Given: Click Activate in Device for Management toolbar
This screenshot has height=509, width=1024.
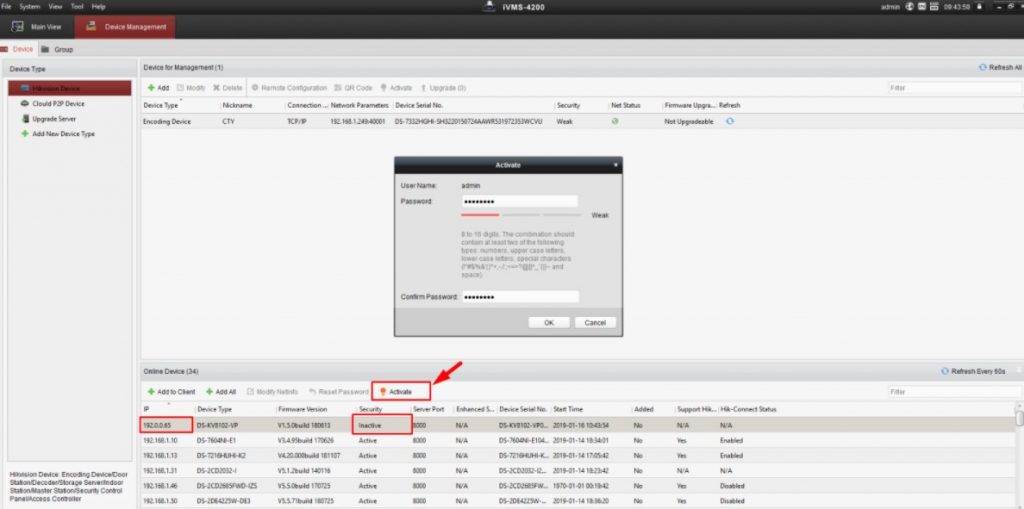Looking at the screenshot, I should tap(396, 88).
